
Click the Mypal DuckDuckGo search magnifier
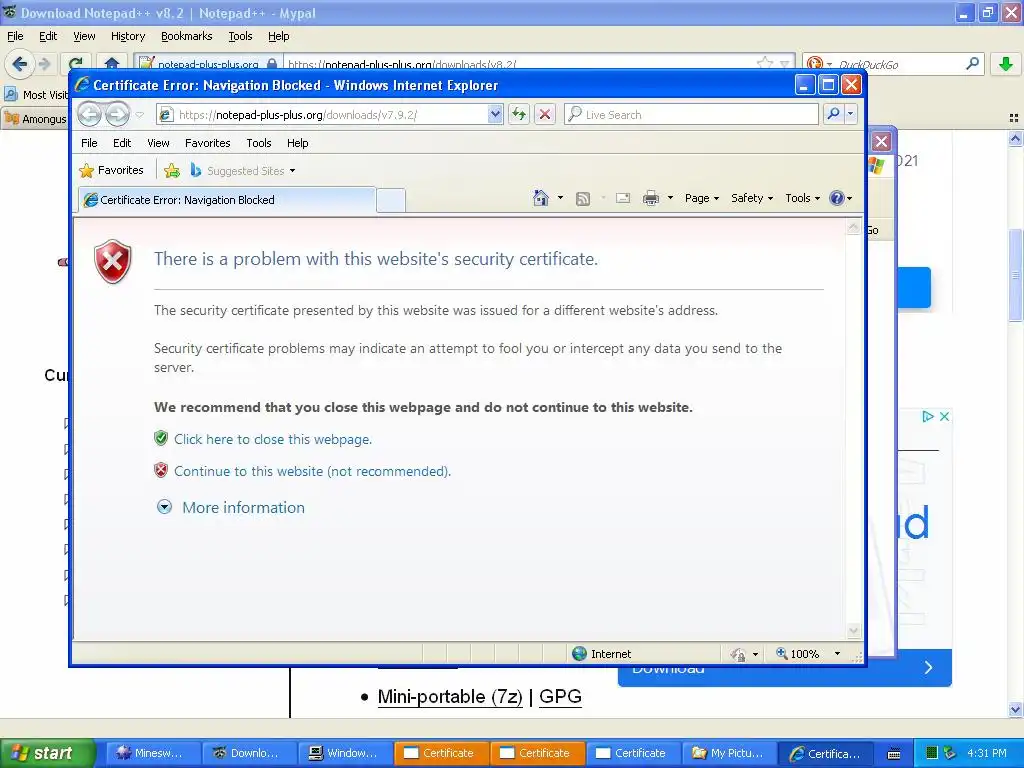(972, 64)
